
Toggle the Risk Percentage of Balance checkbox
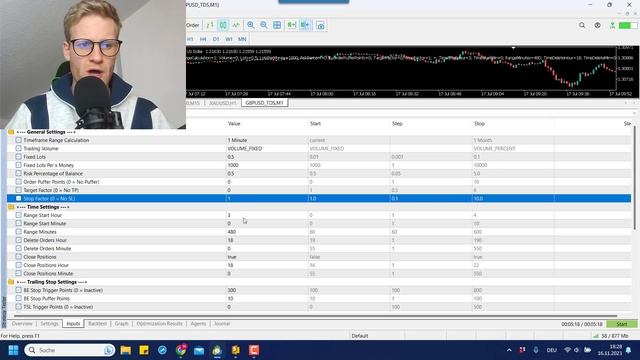click(18, 173)
